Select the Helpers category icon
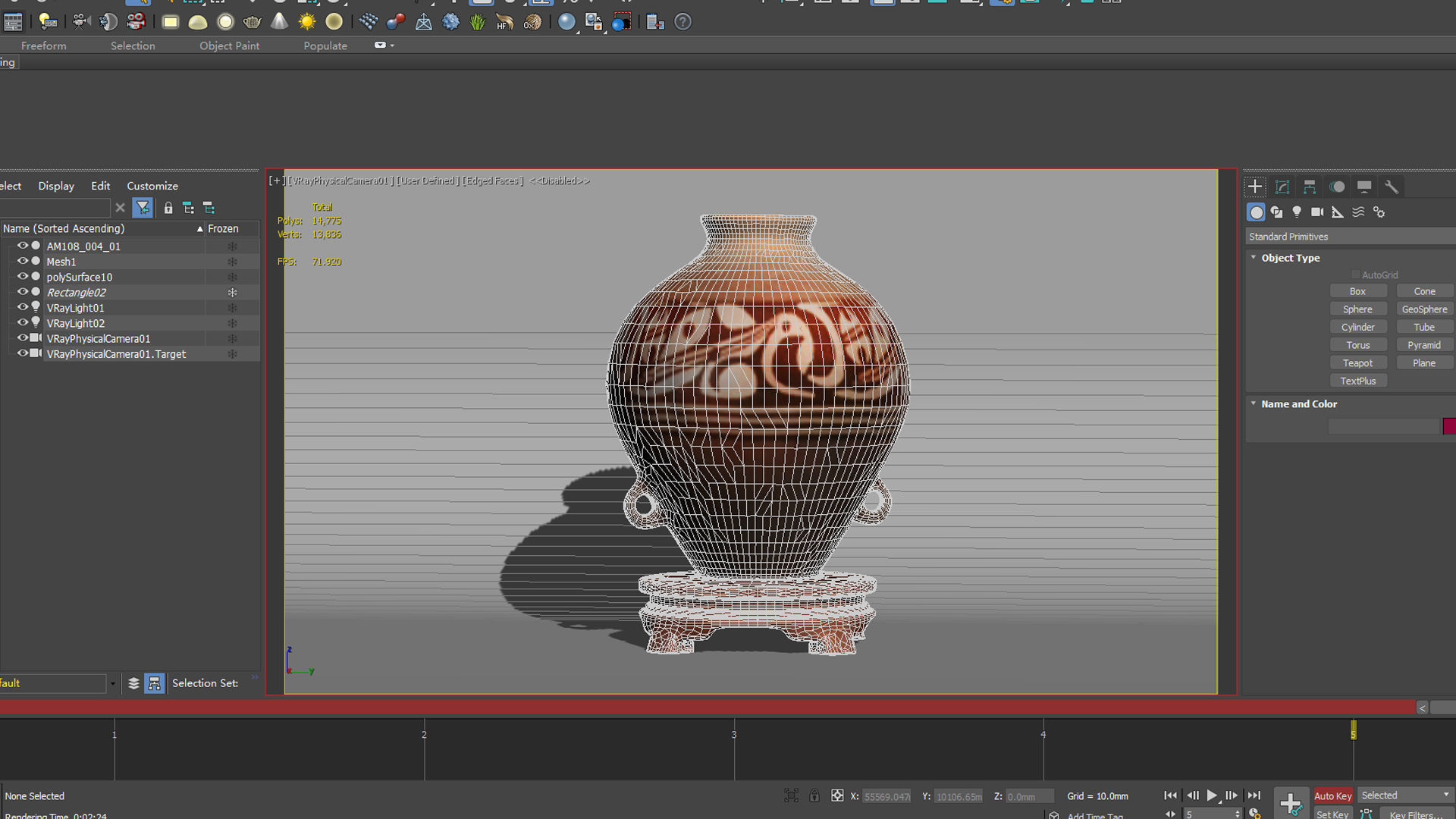Image resolution: width=1456 pixels, height=819 pixels. tap(1338, 212)
